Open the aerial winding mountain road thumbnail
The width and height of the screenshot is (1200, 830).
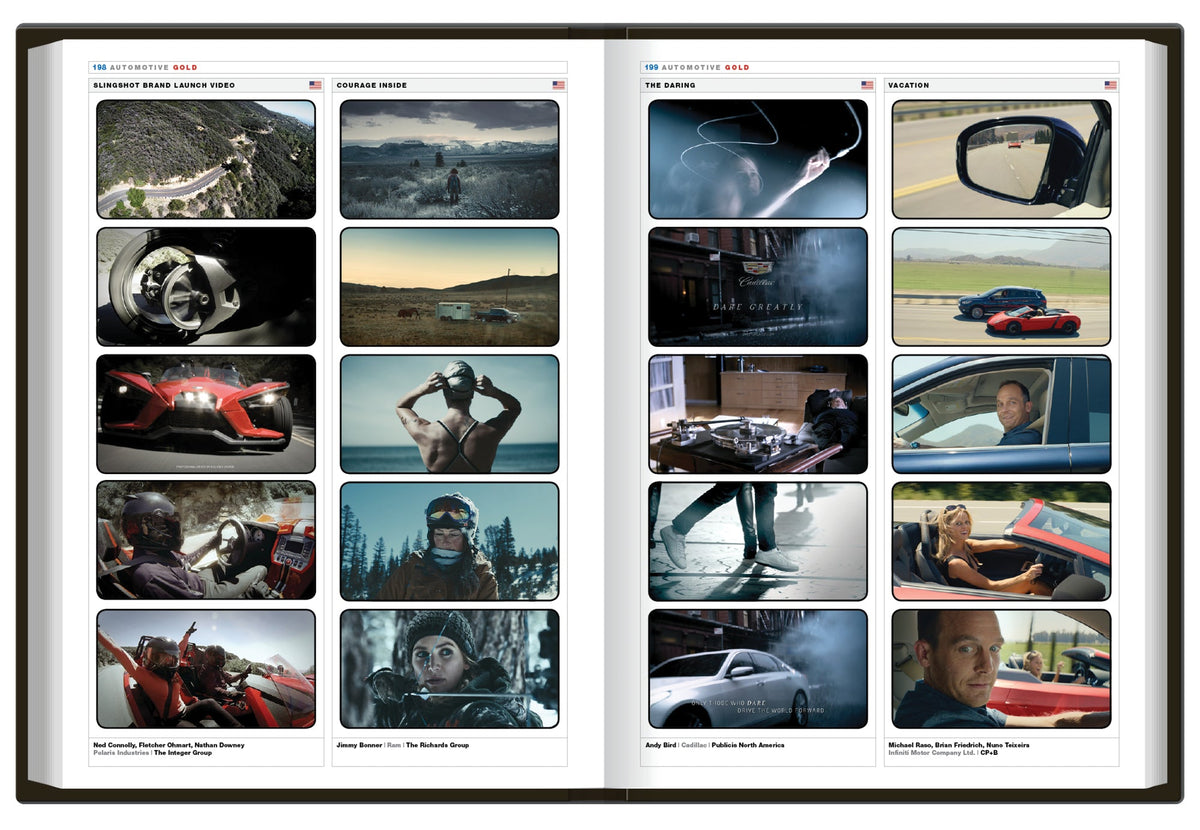(206, 159)
